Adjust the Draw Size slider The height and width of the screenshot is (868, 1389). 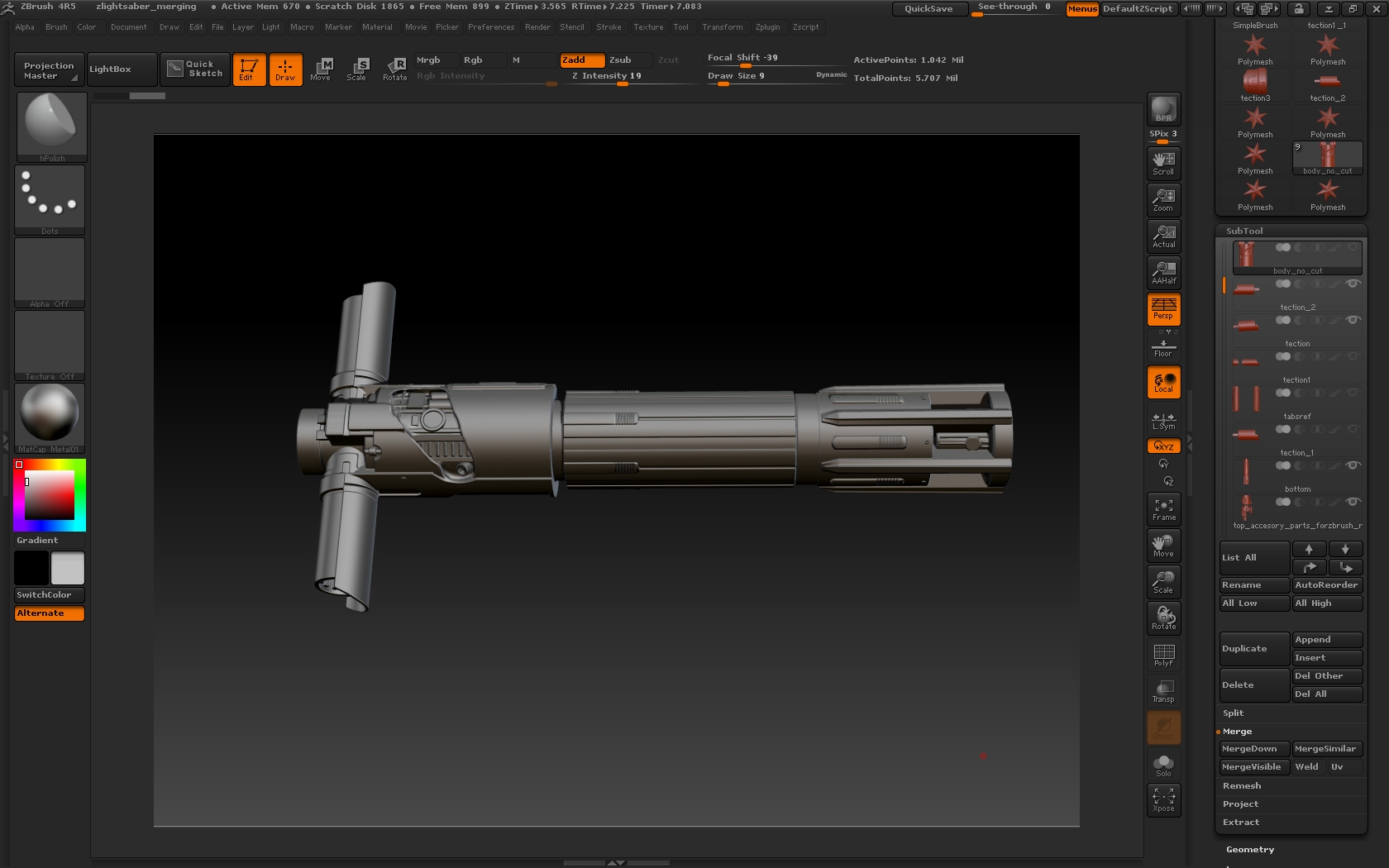(x=776, y=76)
